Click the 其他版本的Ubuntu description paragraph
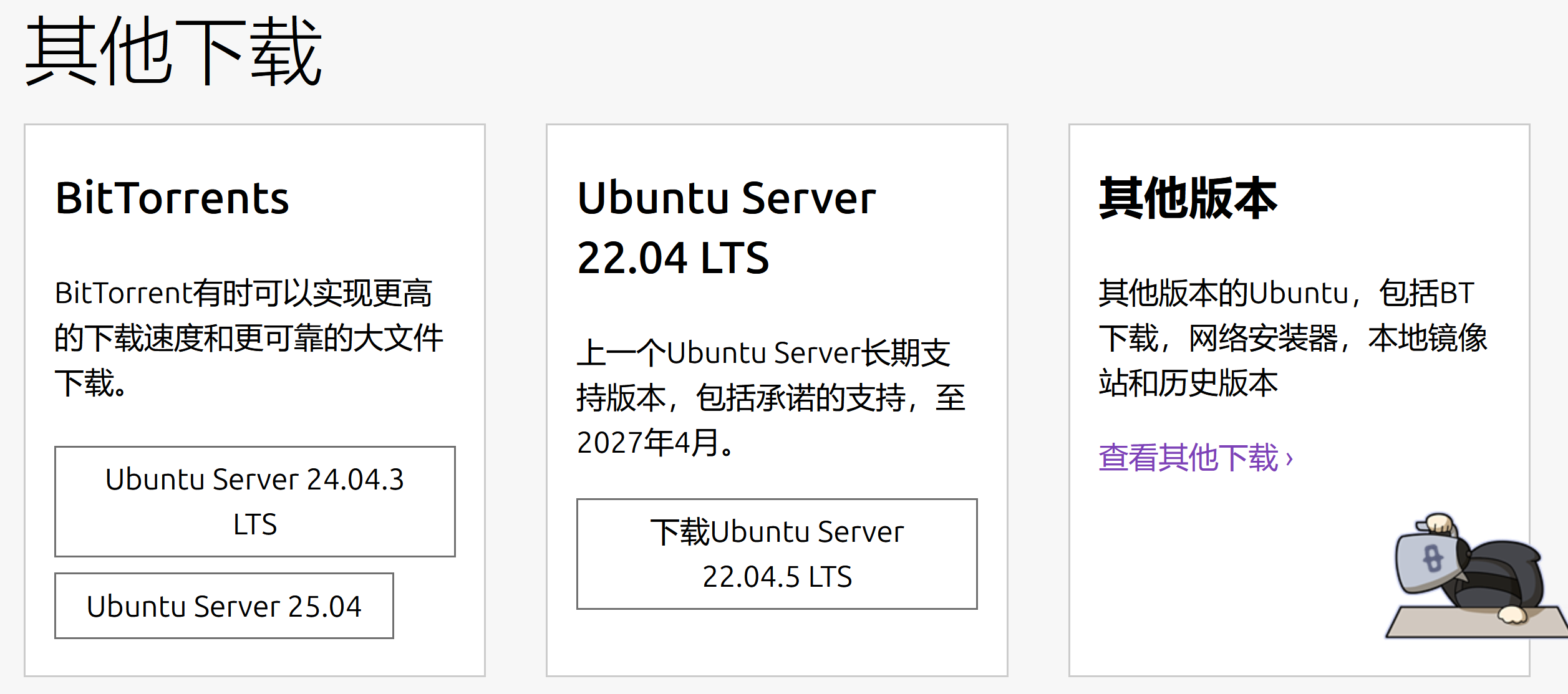Screen dimensions: 1568x694 [x=1293, y=338]
